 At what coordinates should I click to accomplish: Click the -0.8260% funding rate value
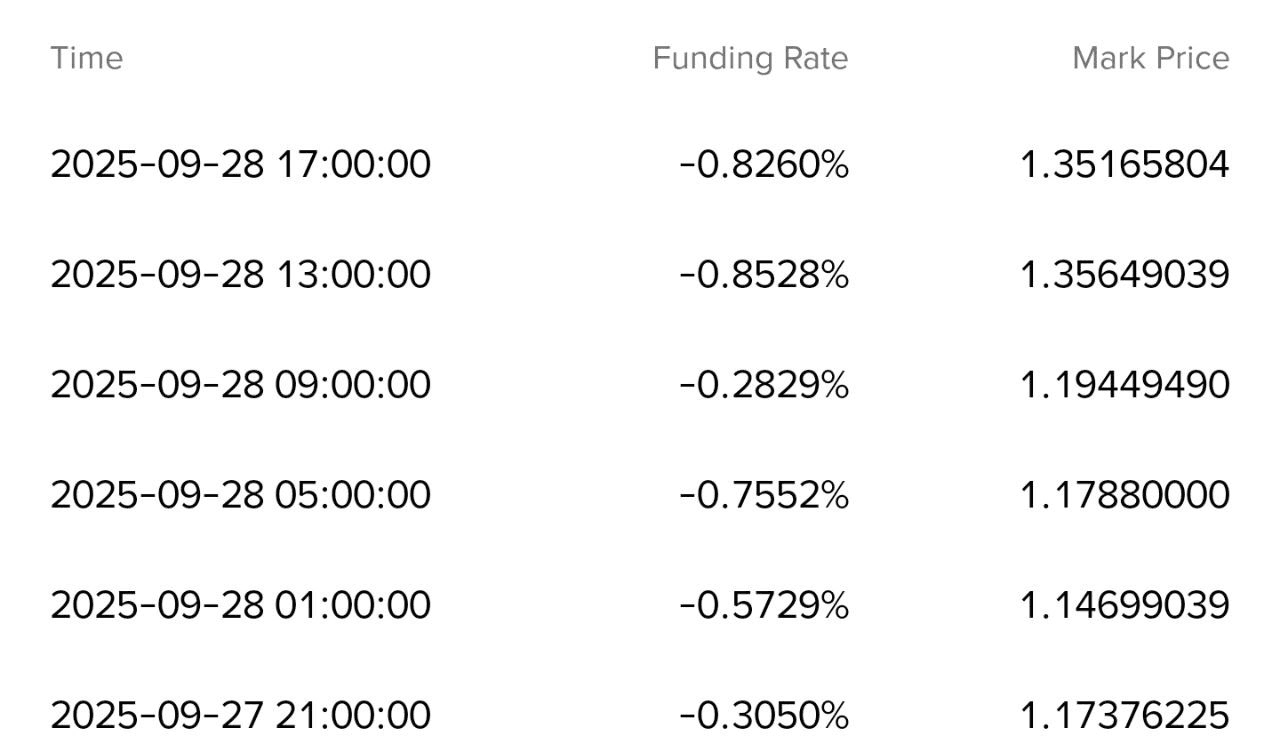tap(764, 164)
